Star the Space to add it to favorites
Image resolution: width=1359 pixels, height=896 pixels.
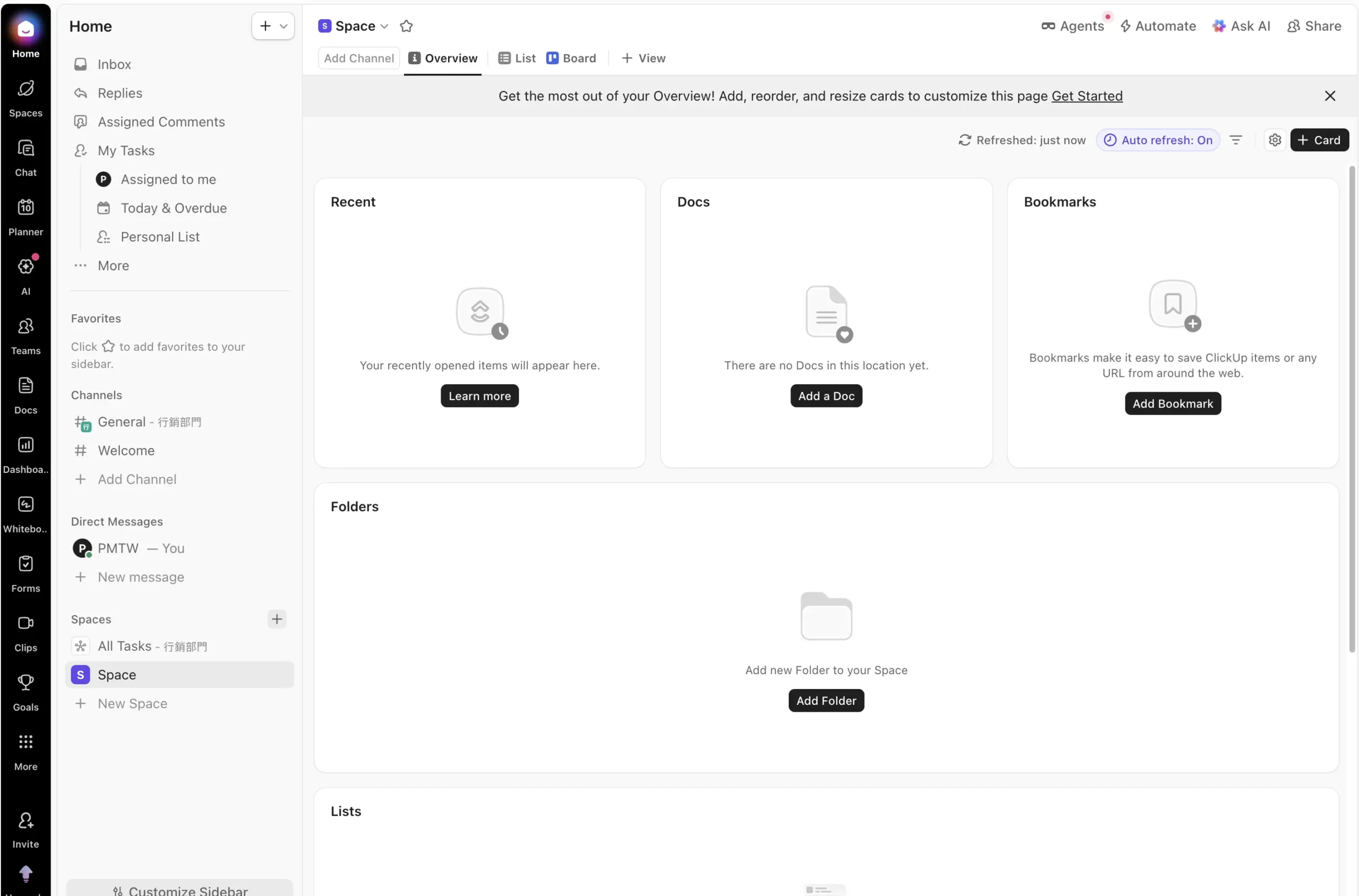[x=406, y=25]
